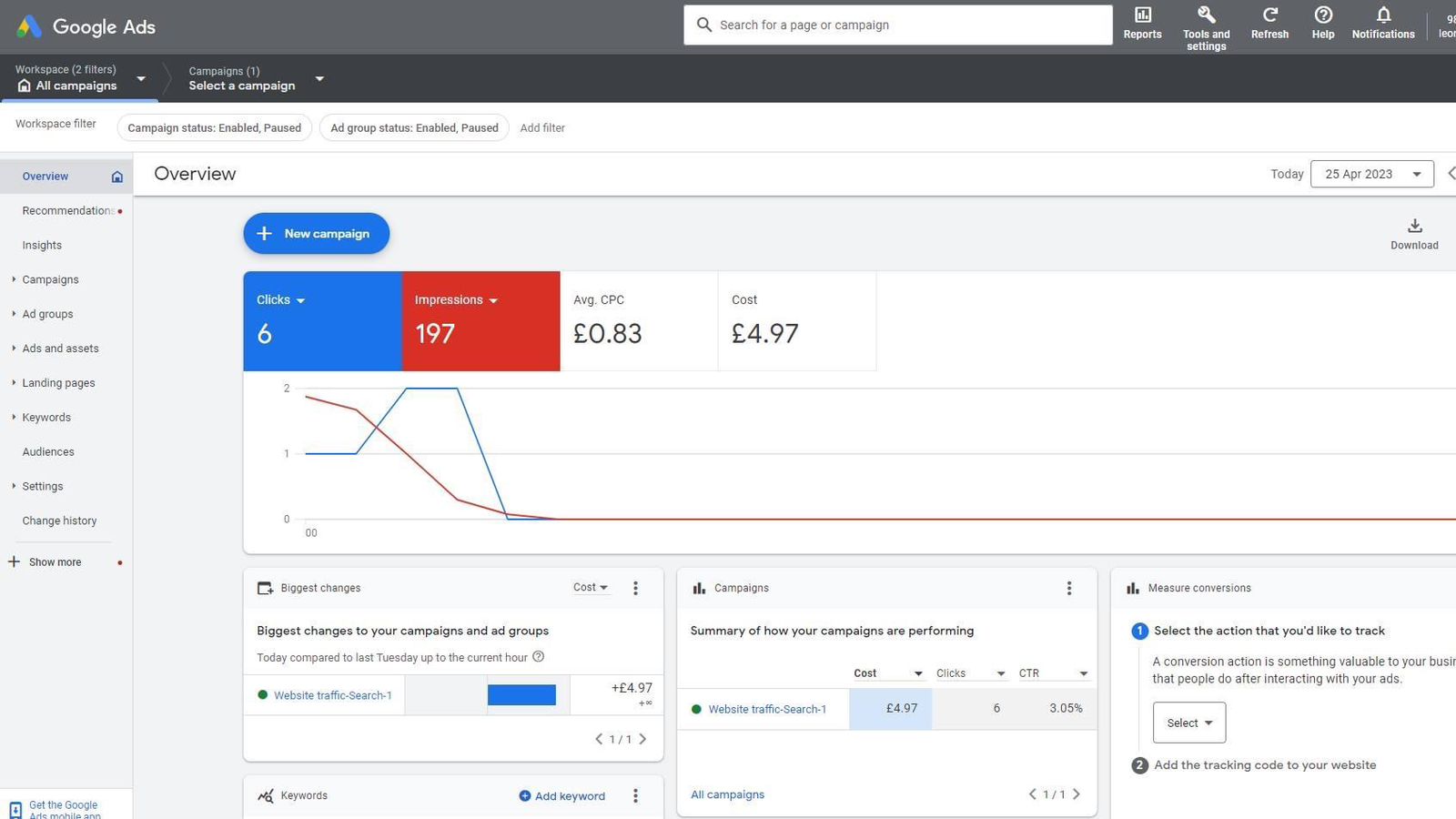Expand Ad groups in the side menu

(14, 314)
